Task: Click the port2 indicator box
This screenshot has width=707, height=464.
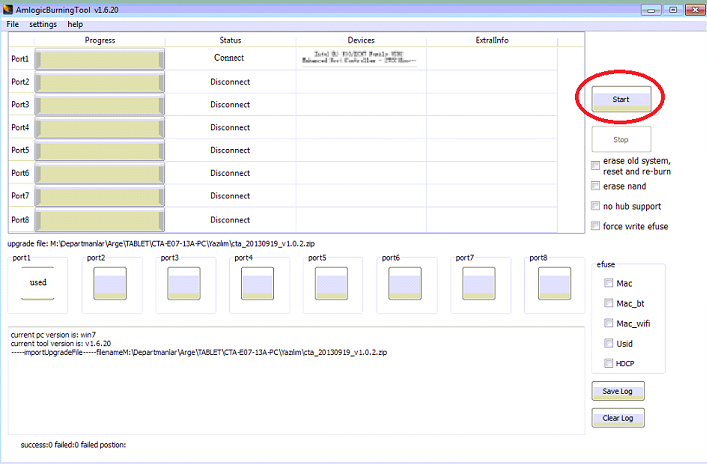Action: pos(110,283)
